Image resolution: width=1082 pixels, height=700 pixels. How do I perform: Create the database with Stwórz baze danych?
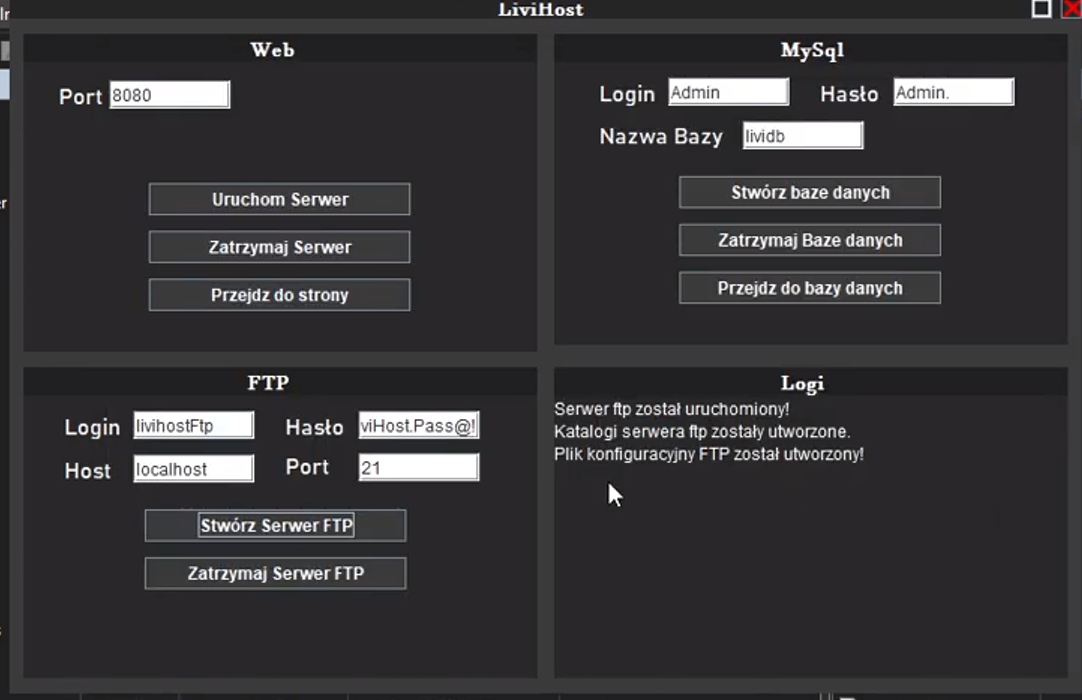coord(809,192)
